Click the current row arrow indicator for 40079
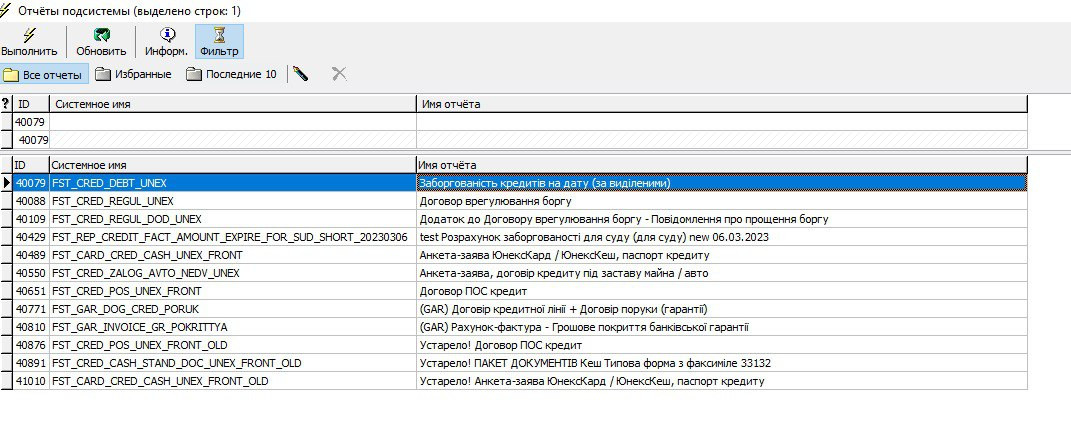 (x=6, y=183)
